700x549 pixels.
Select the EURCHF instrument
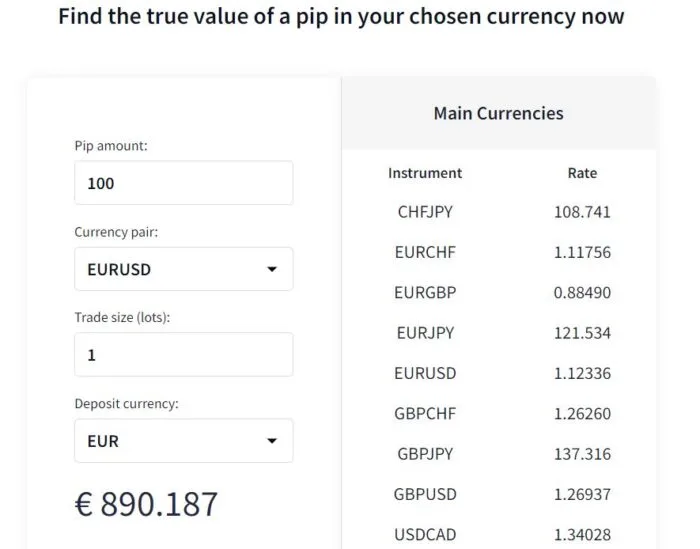point(425,252)
